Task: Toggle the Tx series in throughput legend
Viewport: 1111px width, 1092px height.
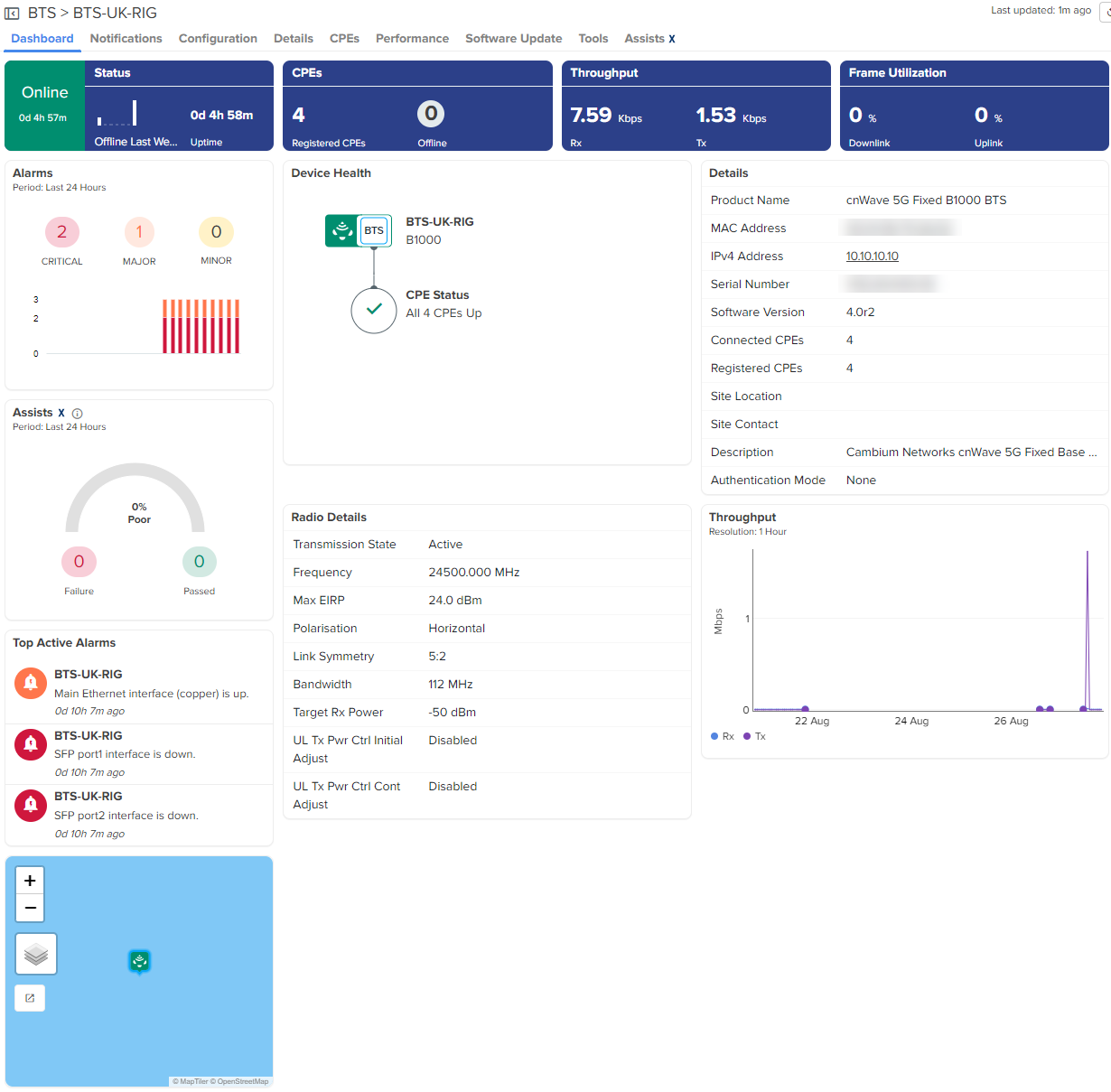Action: click(x=754, y=736)
